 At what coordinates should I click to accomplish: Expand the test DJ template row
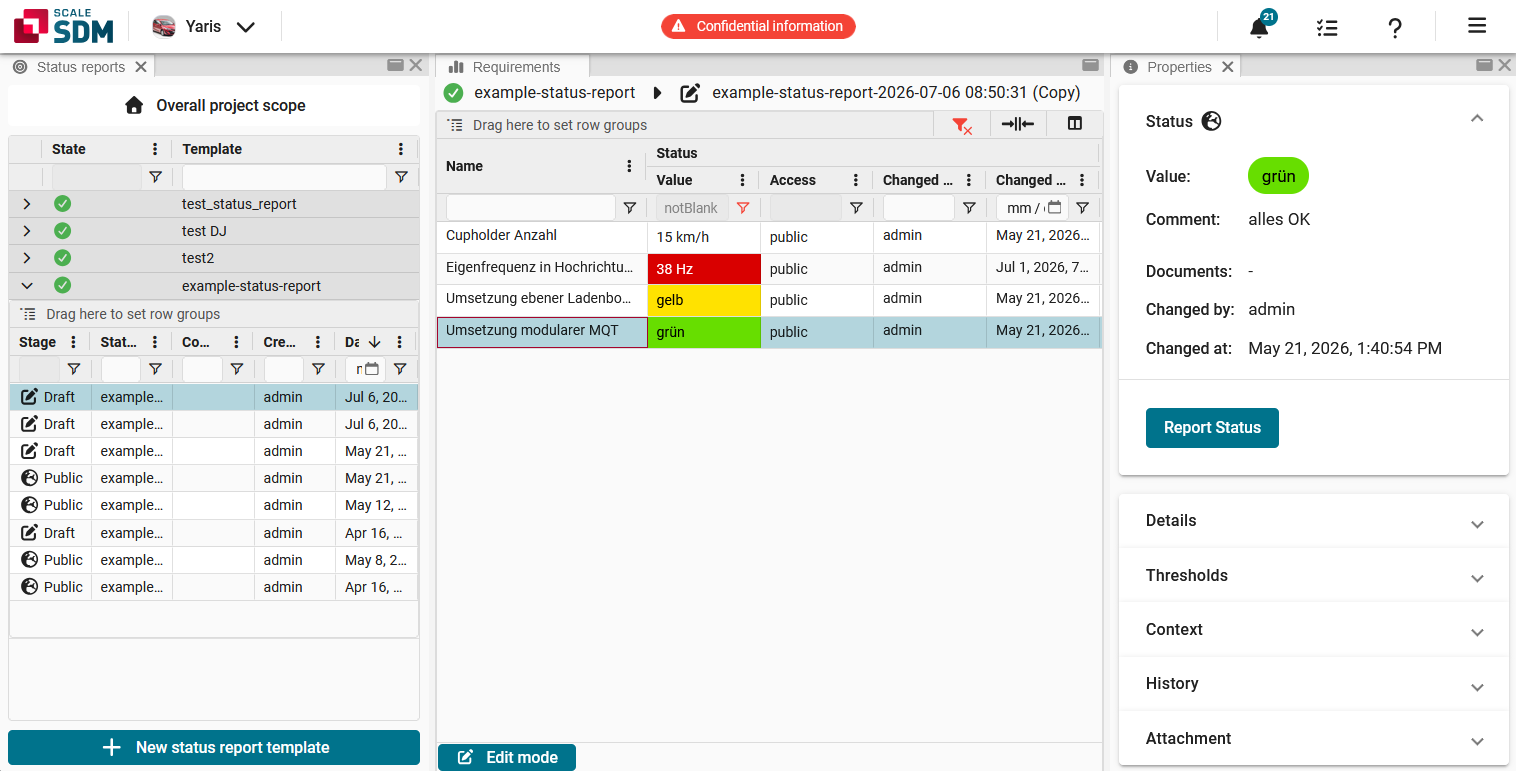coord(27,231)
